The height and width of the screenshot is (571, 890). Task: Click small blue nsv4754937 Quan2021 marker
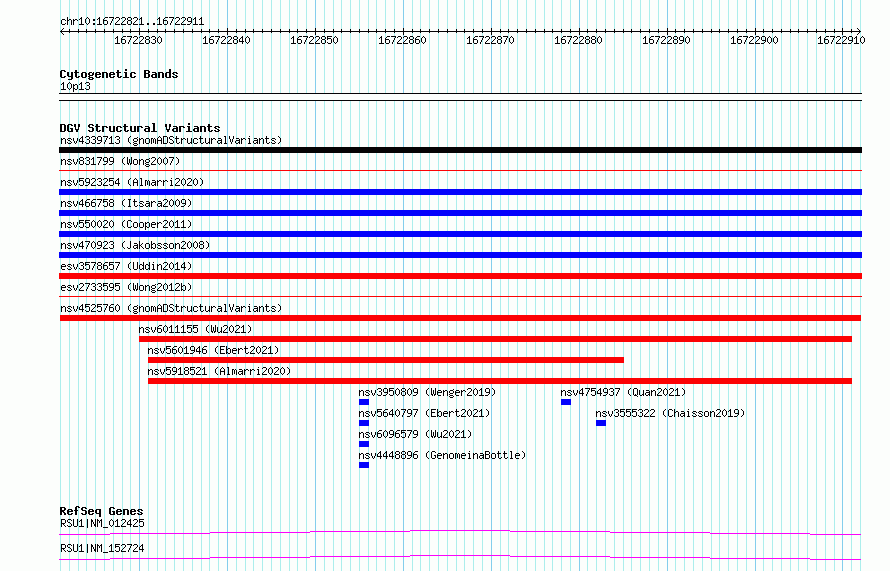pyautogui.click(x=566, y=402)
